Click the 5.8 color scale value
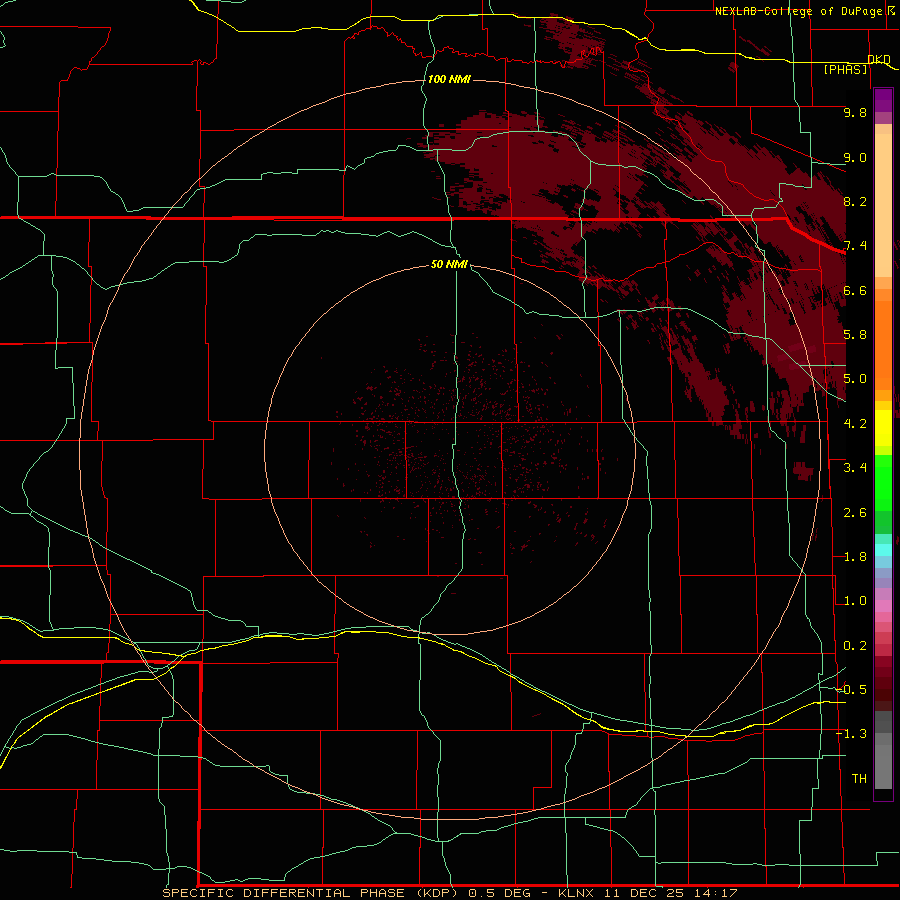Image resolution: width=900 pixels, height=900 pixels. [855, 335]
